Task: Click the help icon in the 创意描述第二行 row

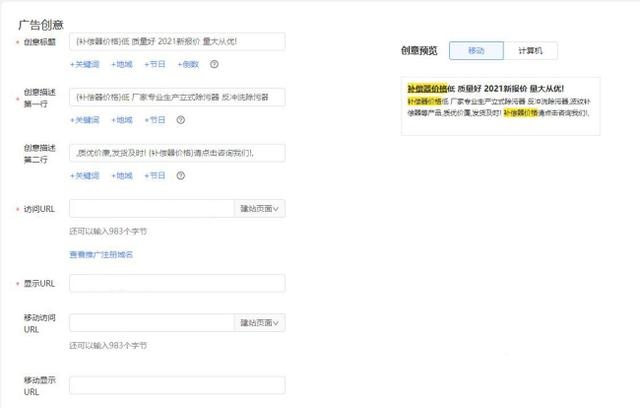Action: [x=180, y=176]
